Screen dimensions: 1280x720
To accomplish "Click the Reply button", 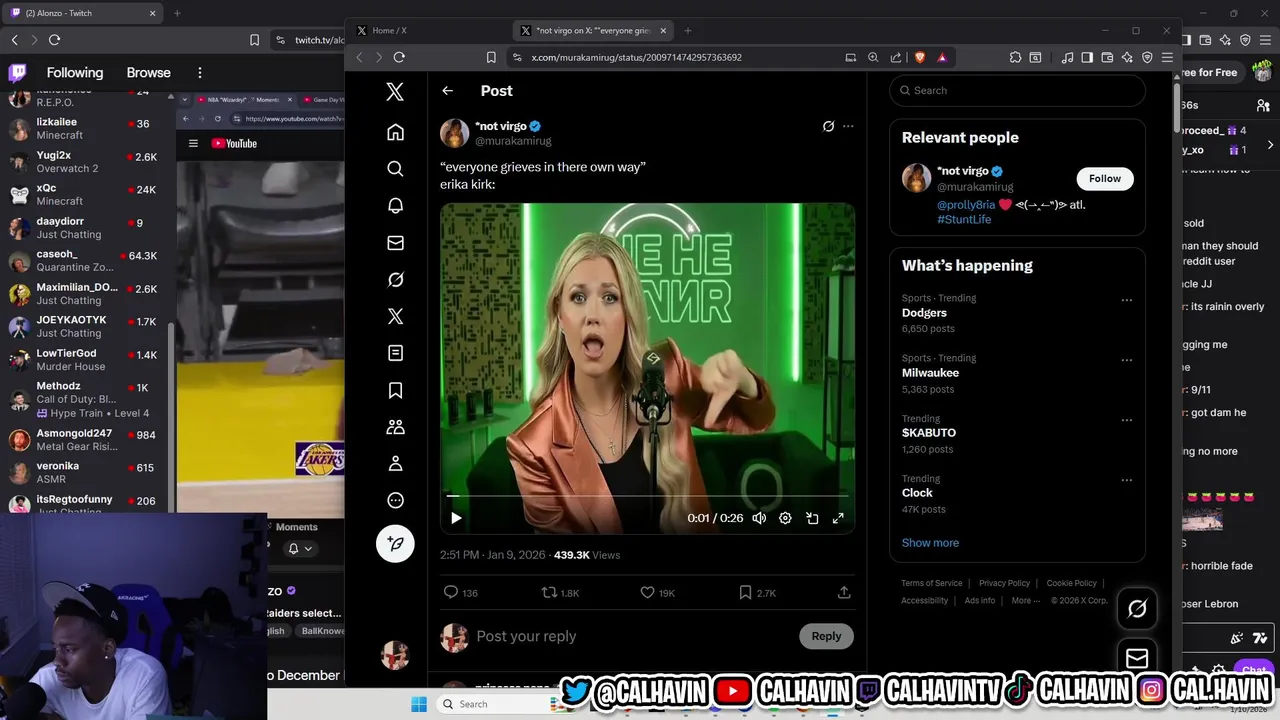I will (x=826, y=636).
